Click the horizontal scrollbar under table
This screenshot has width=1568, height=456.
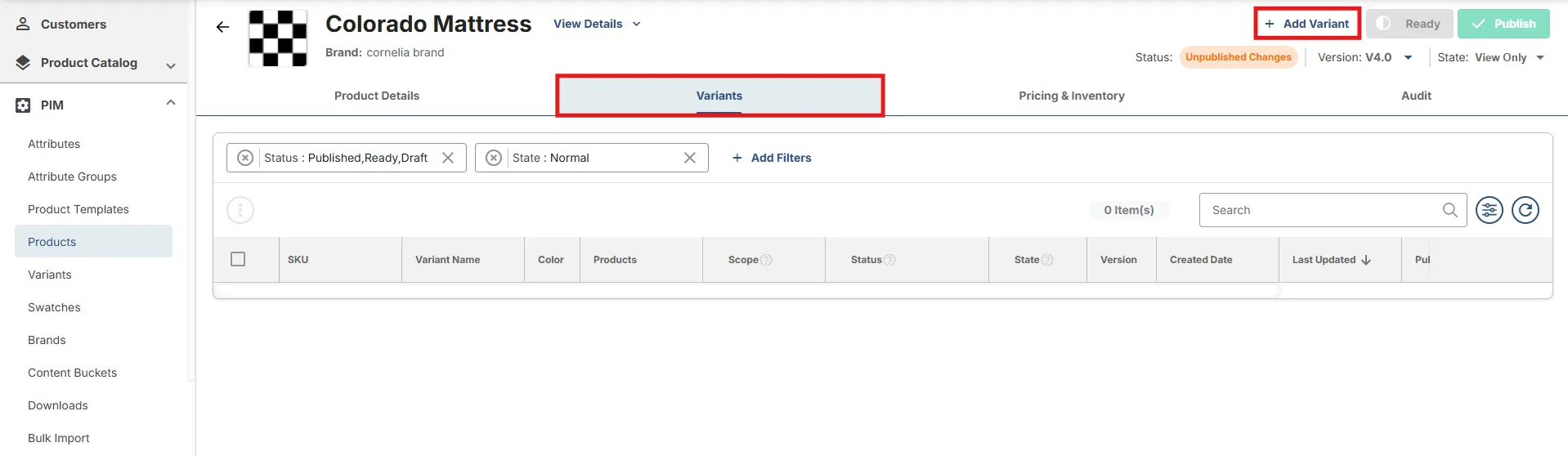pos(747,291)
